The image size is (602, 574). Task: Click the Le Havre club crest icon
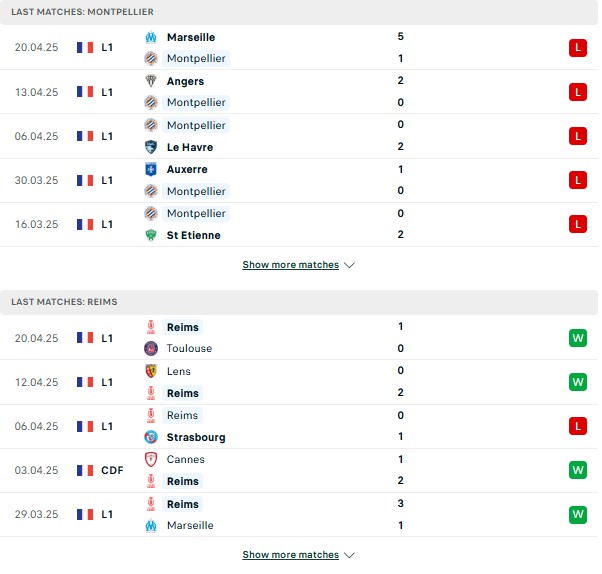pyautogui.click(x=151, y=147)
